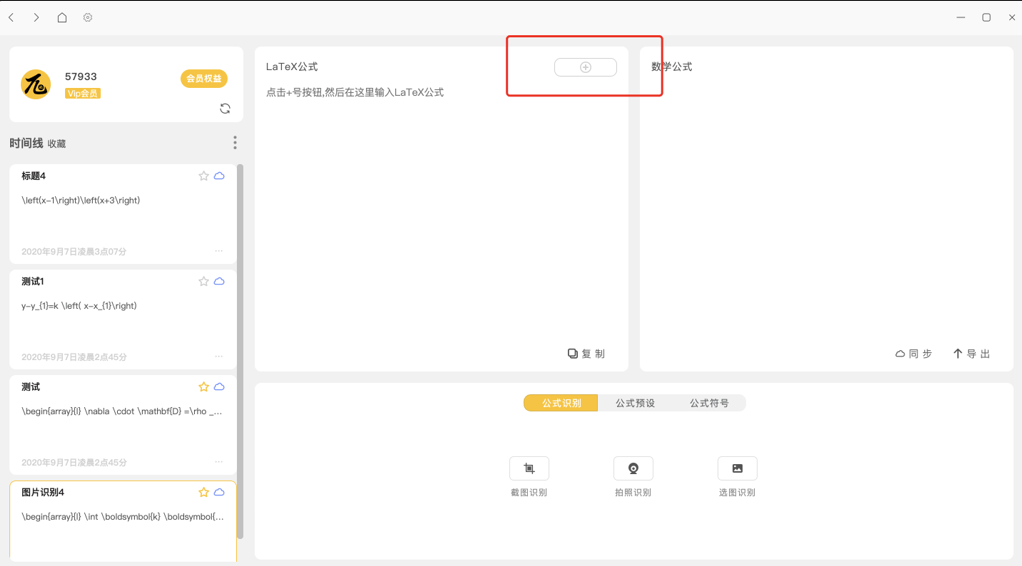The height and width of the screenshot is (566, 1022).
Task: Click the plus button to add LaTeX formula
Action: (x=585, y=67)
